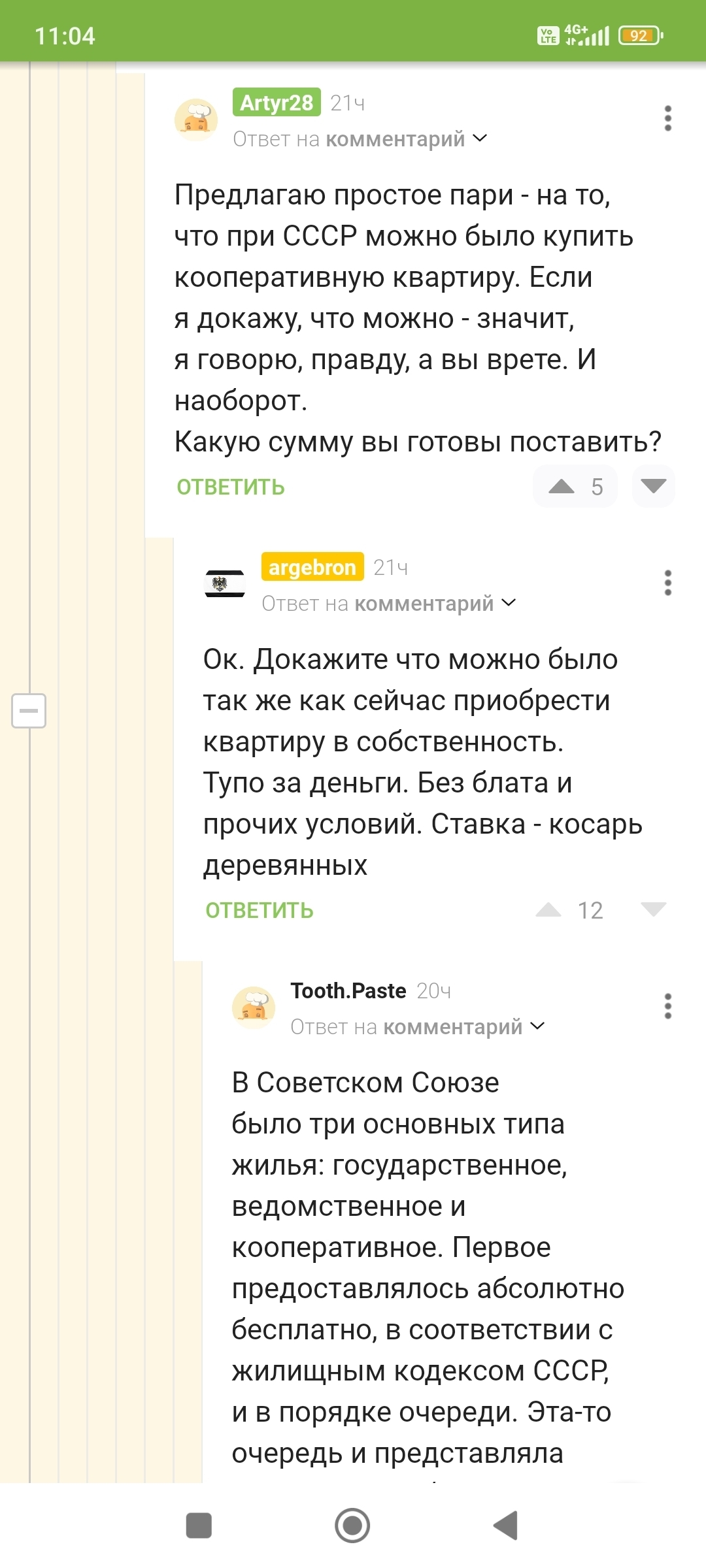This screenshot has width=706, height=1568.
Task: Tap argebron's flag avatar image
Action: [x=224, y=583]
